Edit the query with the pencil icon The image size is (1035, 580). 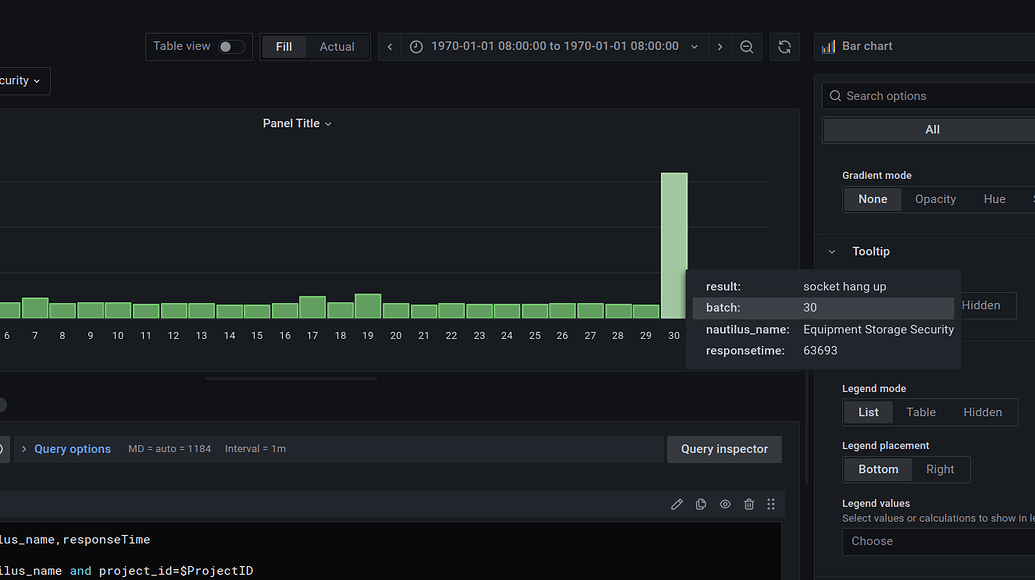point(677,504)
